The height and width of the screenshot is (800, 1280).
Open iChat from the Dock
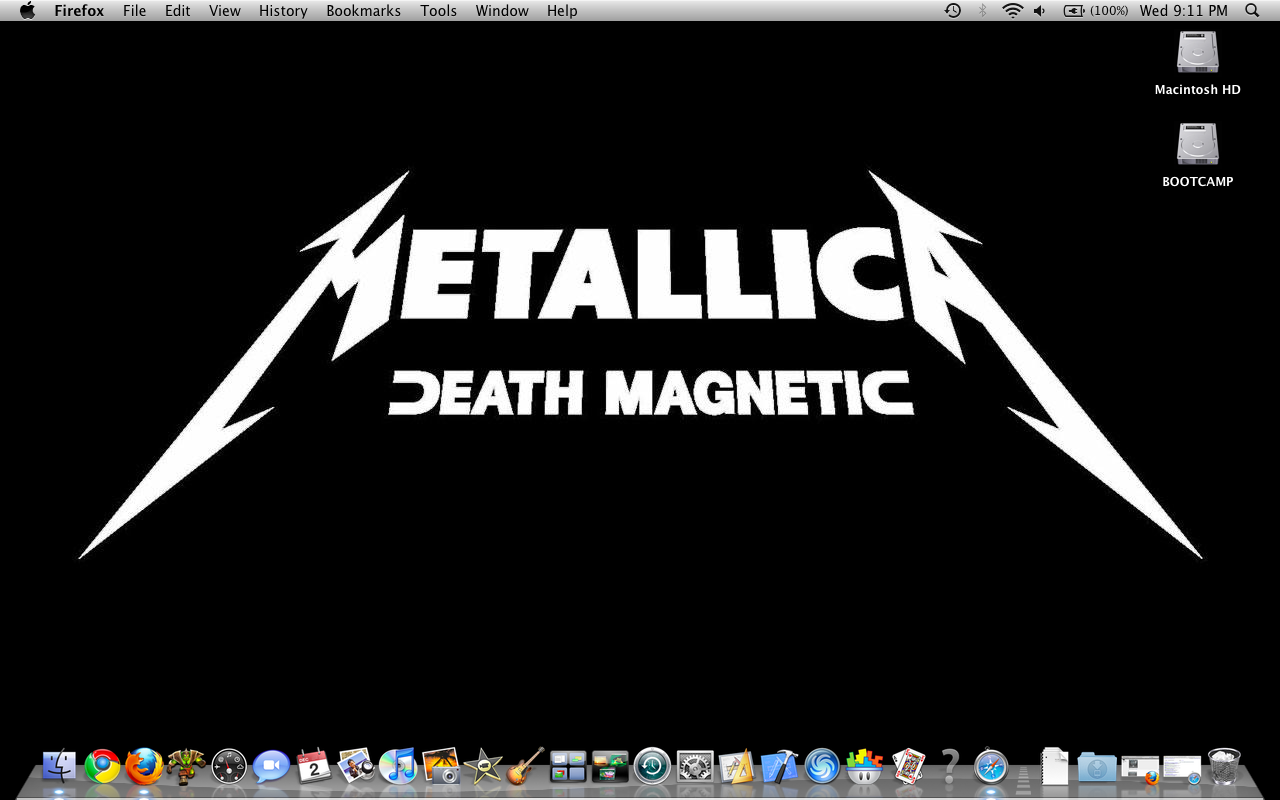[x=271, y=767]
